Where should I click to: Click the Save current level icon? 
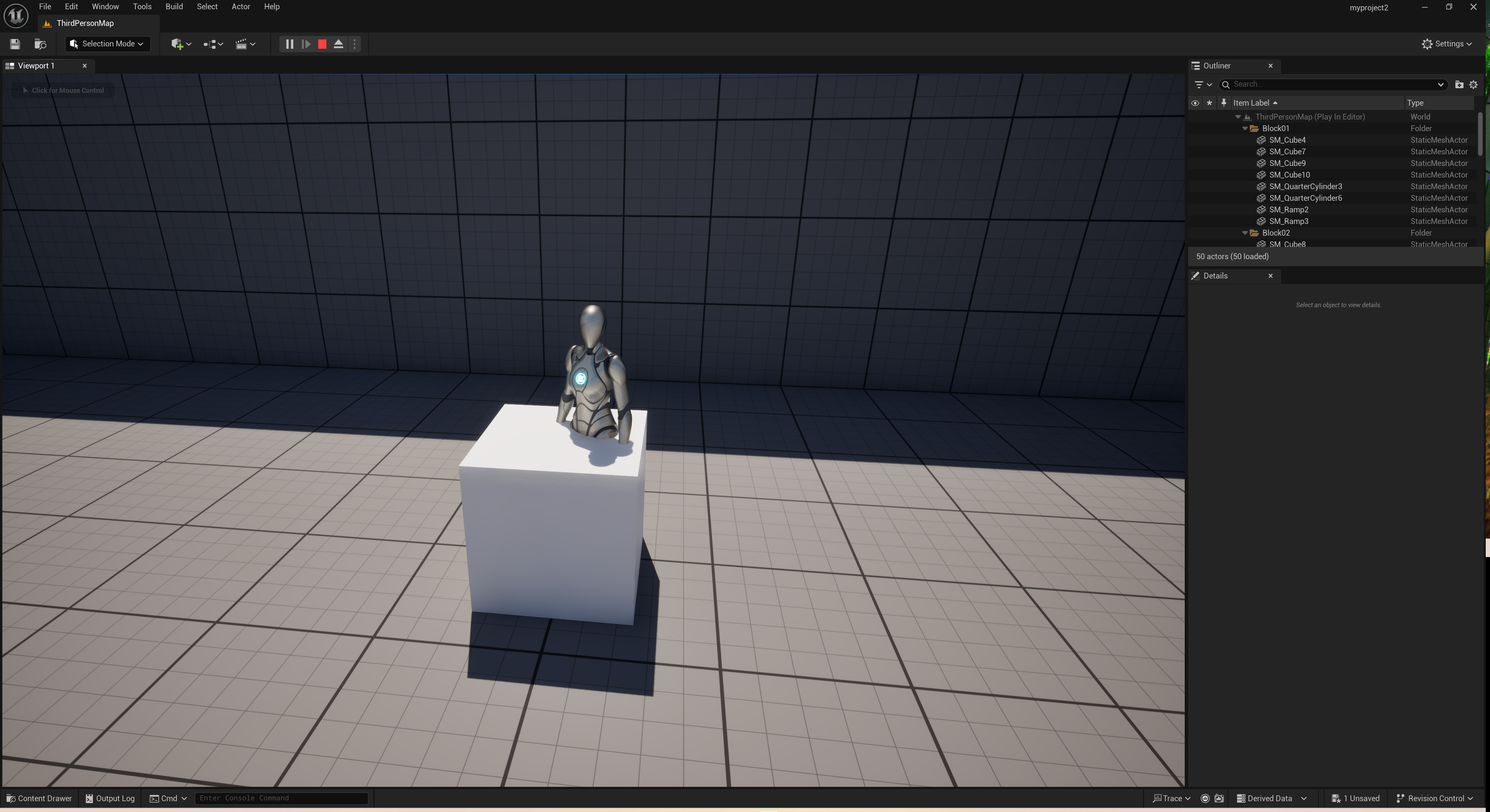pyautogui.click(x=15, y=44)
